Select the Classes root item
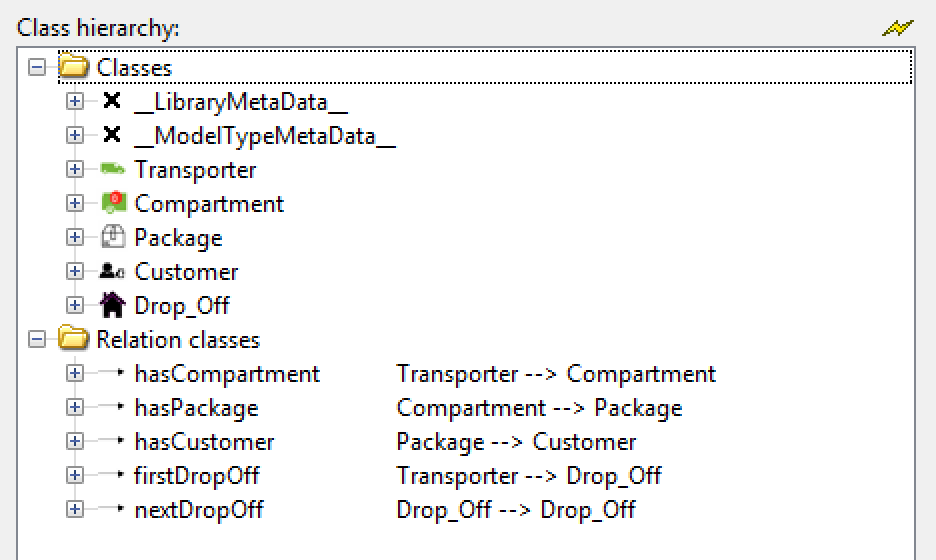Image resolution: width=936 pixels, height=560 pixels. coord(134,67)
